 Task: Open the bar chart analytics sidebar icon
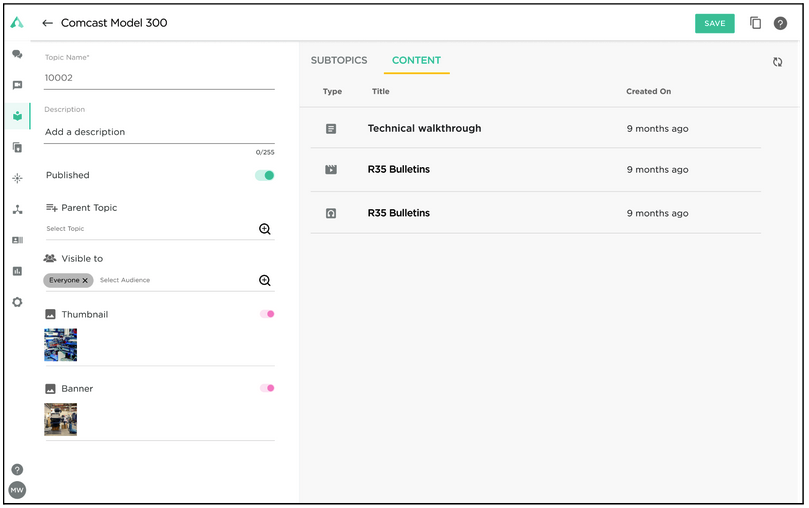coord(18,271)
